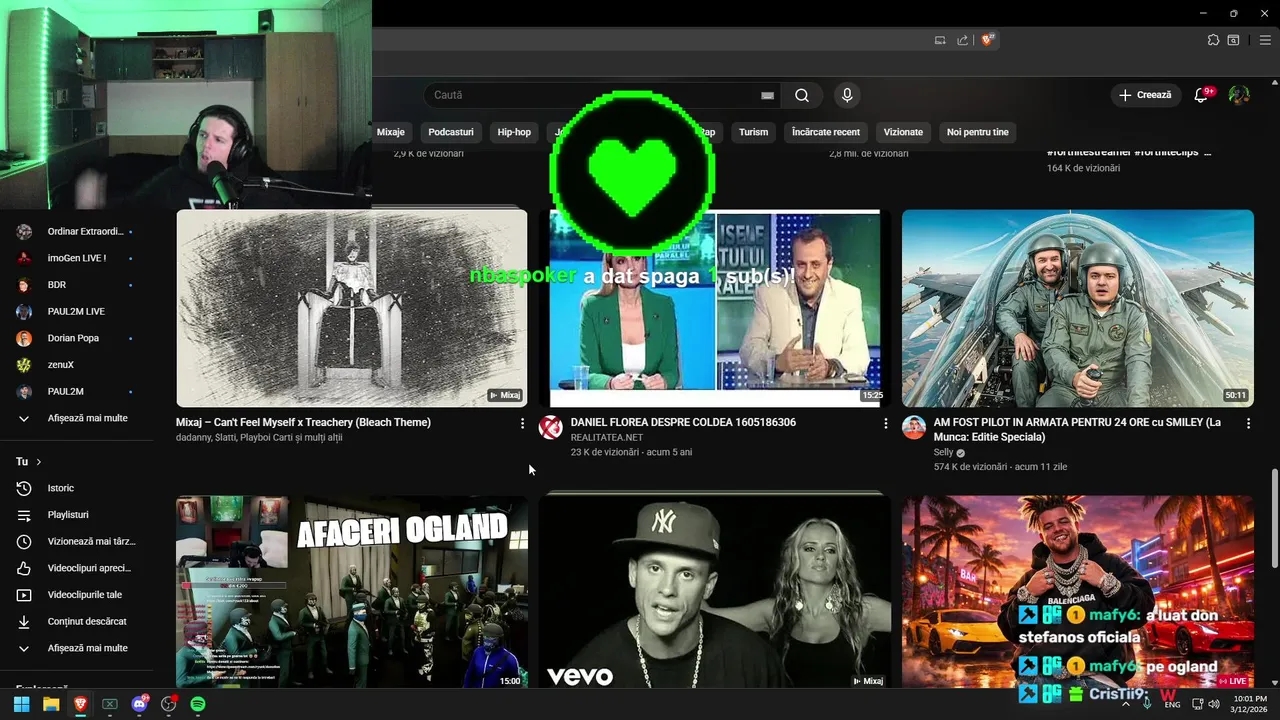The image size is (1280, 720).
Task: Open AM FOST PILOT IN ARMATA title link
Action: (x=1078, y=430)
